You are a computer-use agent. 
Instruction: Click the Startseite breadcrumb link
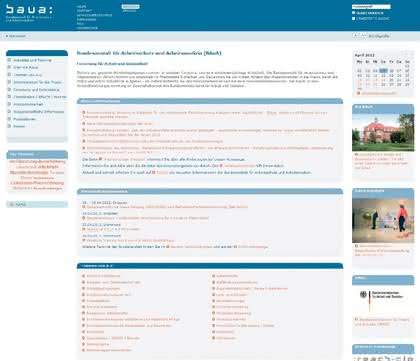(x=16, y=36)
